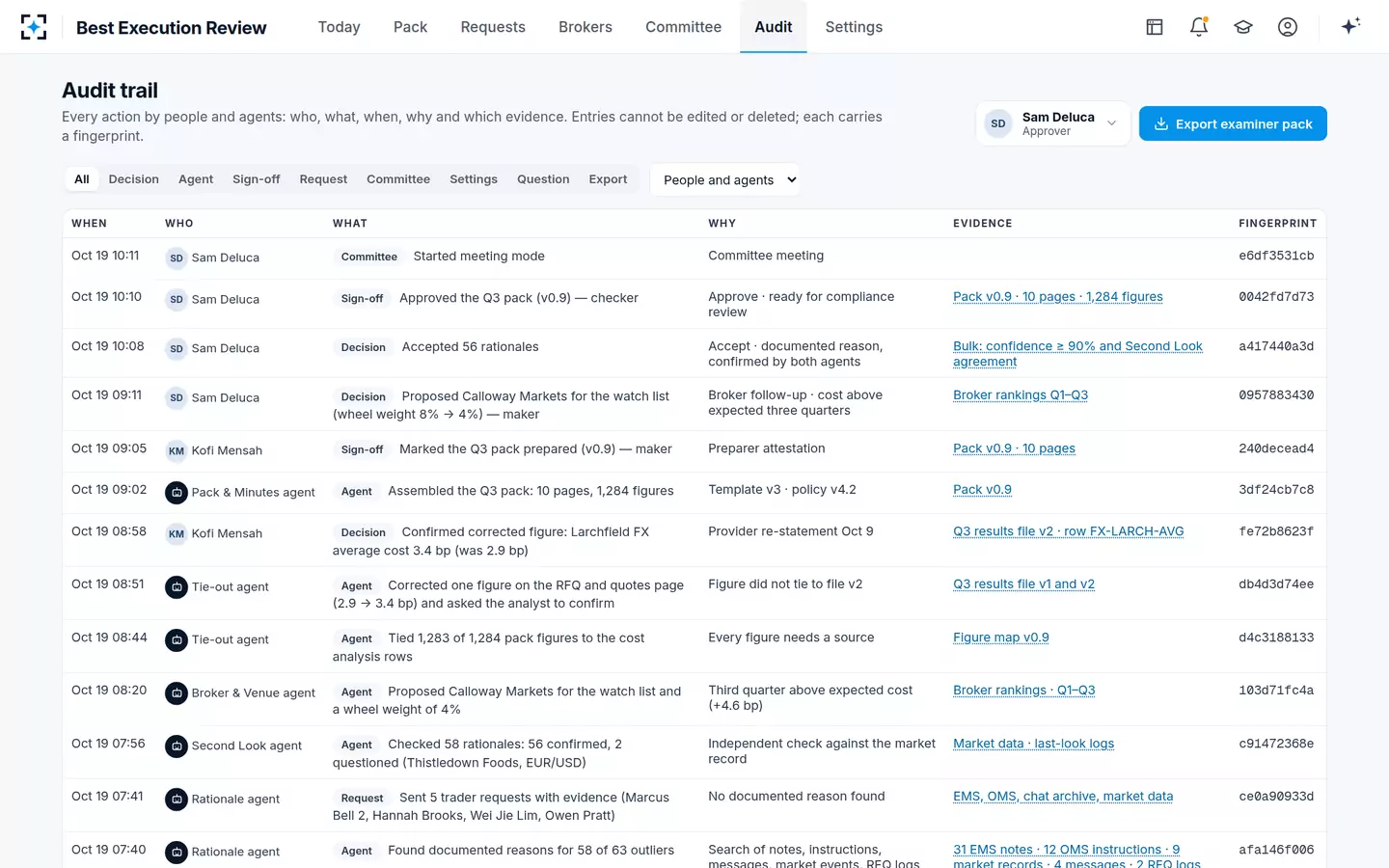Click Second Look agent robot icon
The height and width of the screenshot is (868, 1389).
pos(177,746)
